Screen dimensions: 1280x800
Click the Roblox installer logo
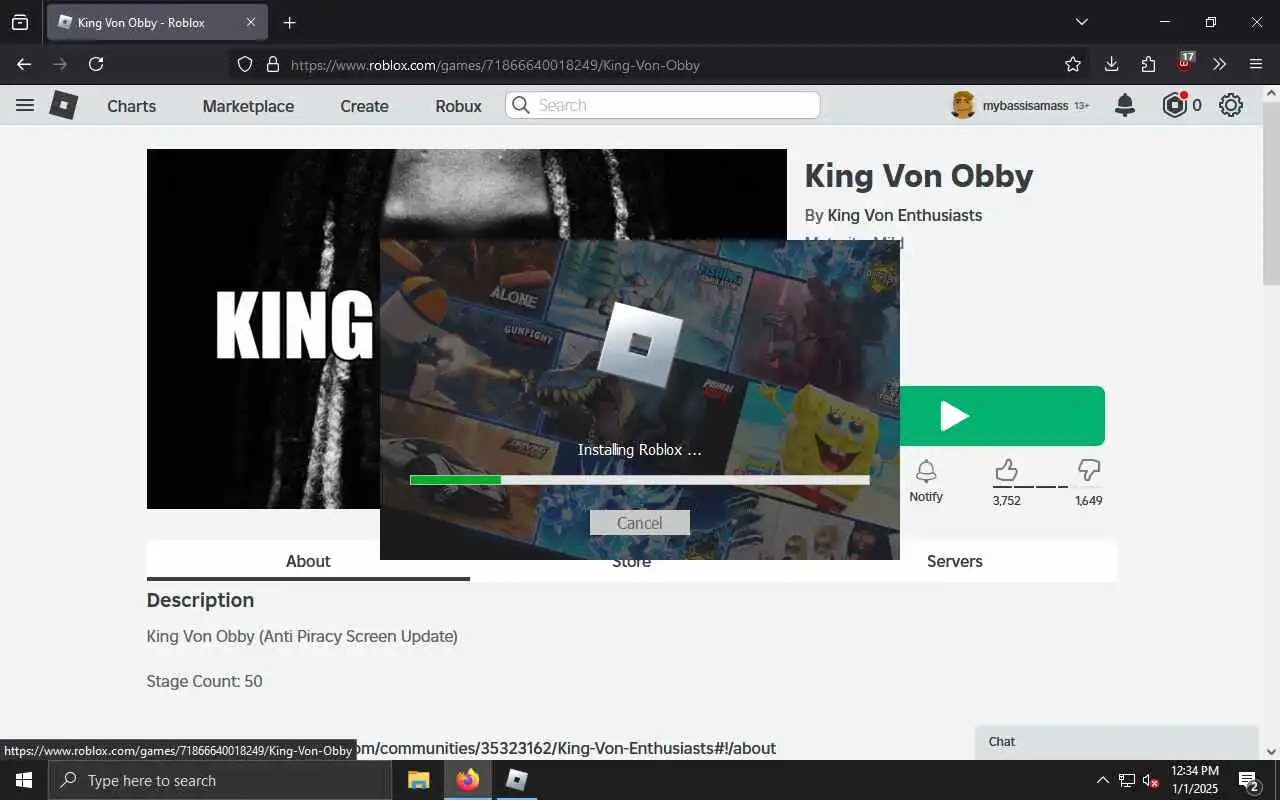(640, 345)
